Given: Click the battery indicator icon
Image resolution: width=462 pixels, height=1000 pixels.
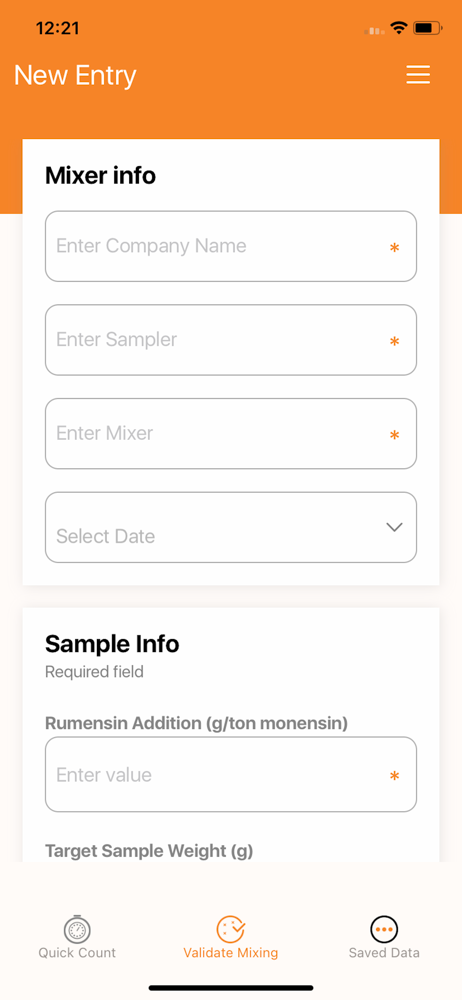Looking at the screenshot, I should tap(426, 28).
